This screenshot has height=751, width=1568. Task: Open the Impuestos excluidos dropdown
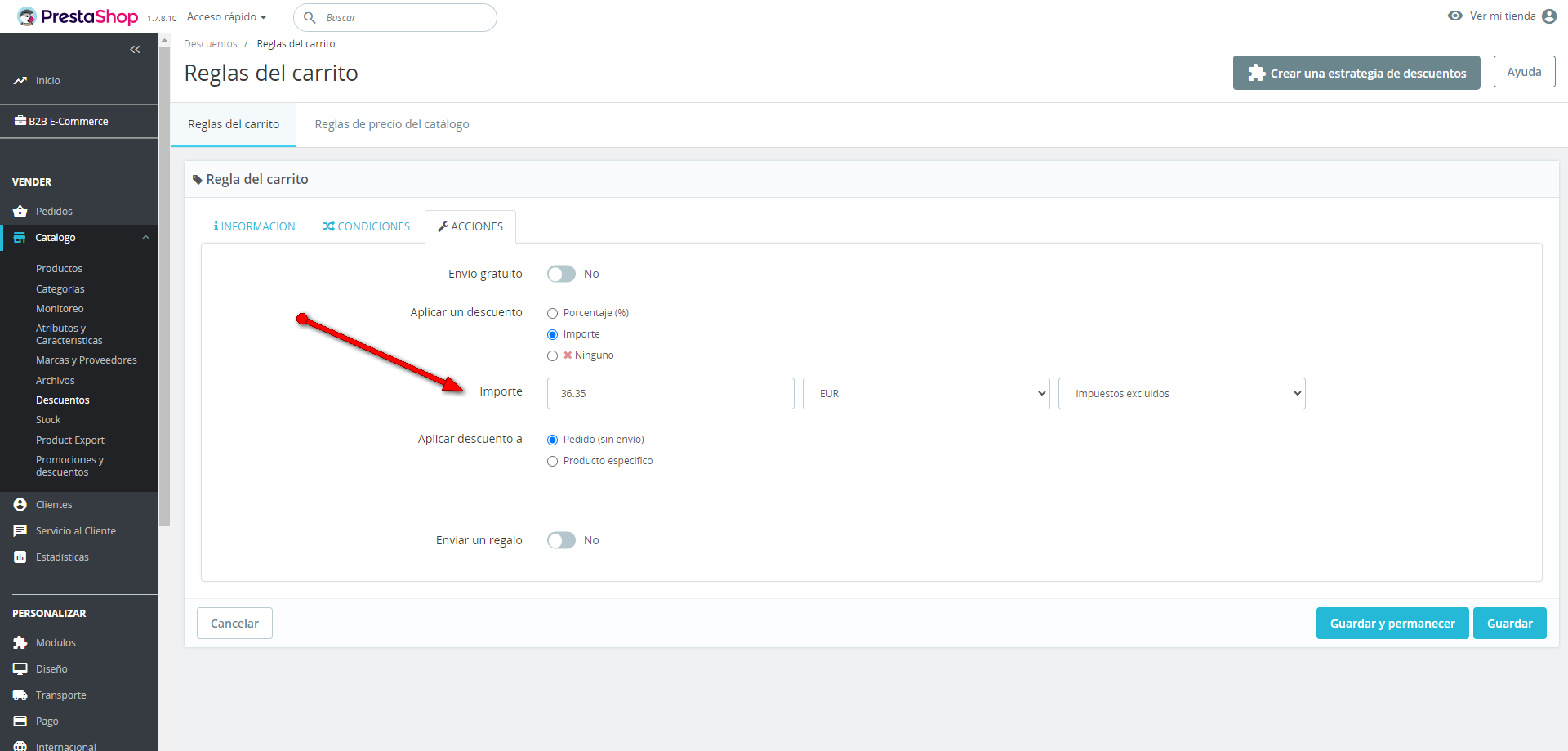pyautogui.click(x=1181, y=393)
